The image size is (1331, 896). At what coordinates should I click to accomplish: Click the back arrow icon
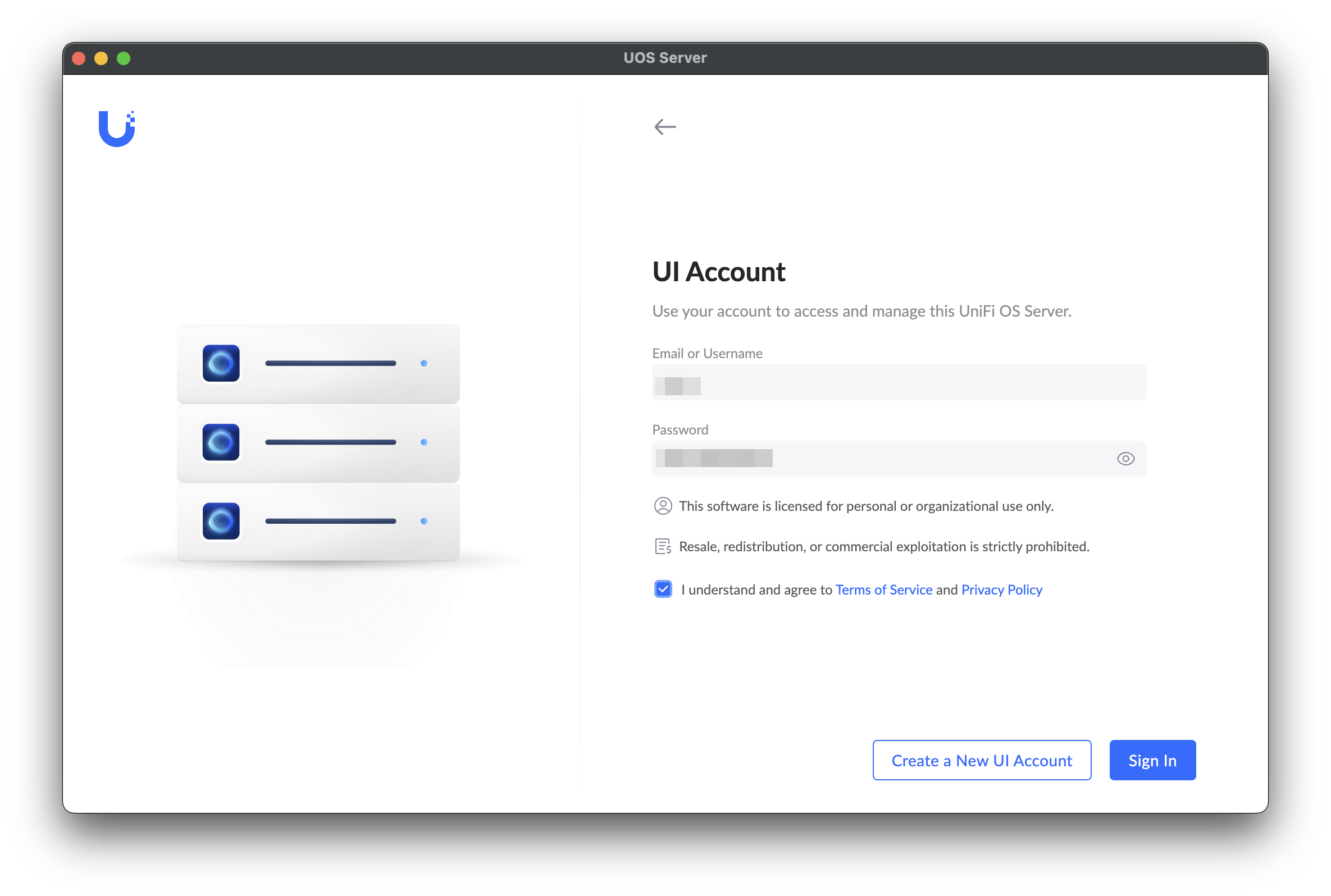(x=664, y=126)
